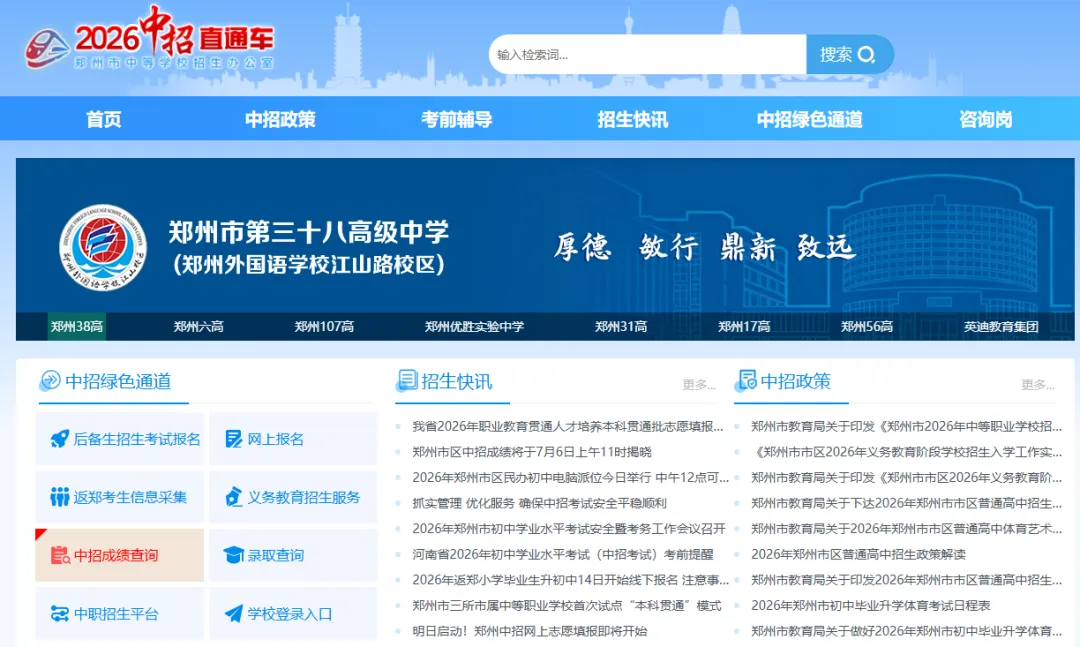Open the 后备生招生考试报名 tile
Viewport: 1080px width, 647px height.
tap(120, 439)
